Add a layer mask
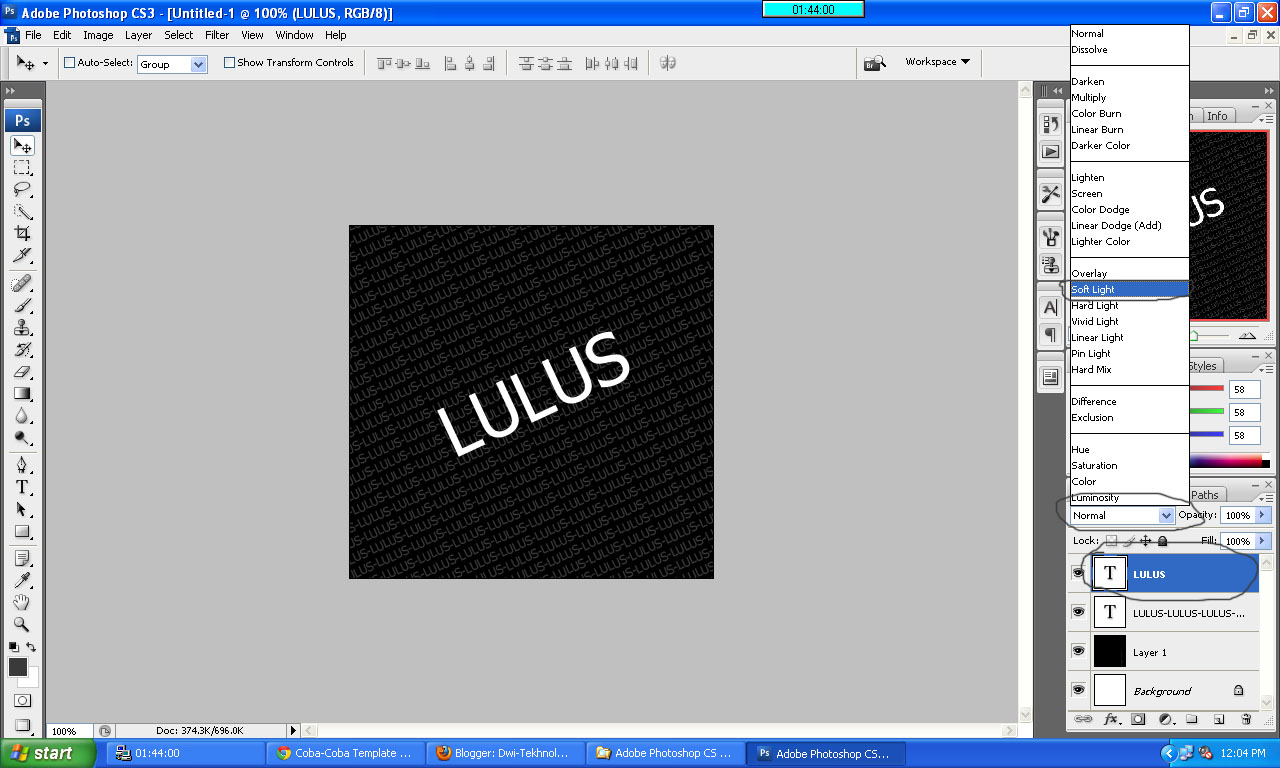The image size is (1280, 768). (x=1138, y=719)
